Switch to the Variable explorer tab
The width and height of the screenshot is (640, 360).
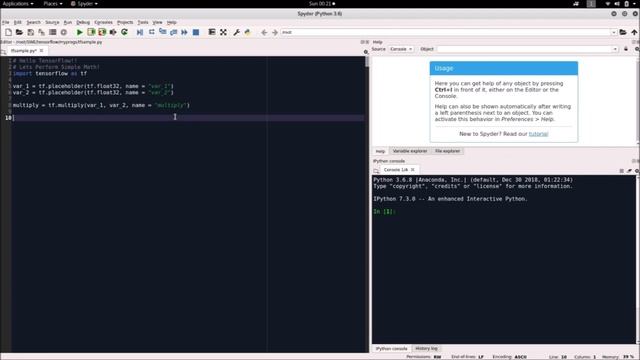tap(410, 151)
